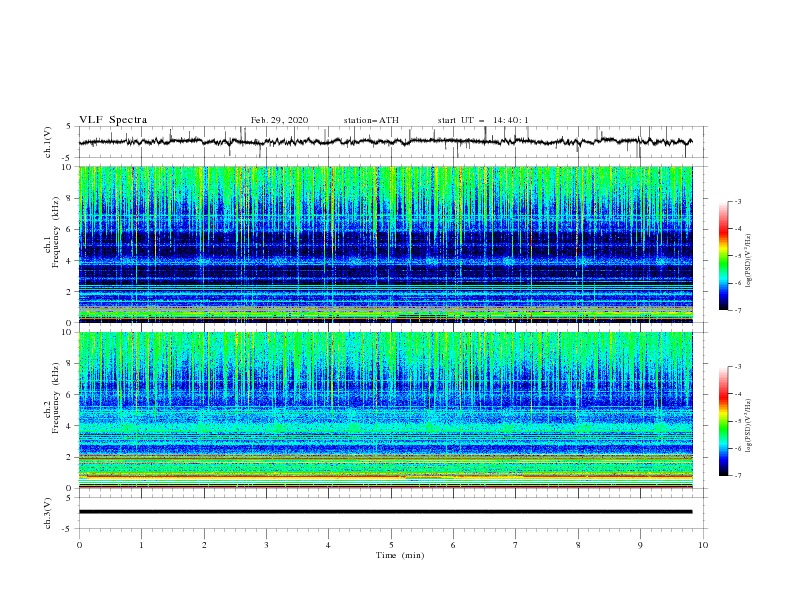The width and height of the screenshot is (792, 612).
Task: Click the "-3" label on ch.1 color scale
Action: [737, 201]
